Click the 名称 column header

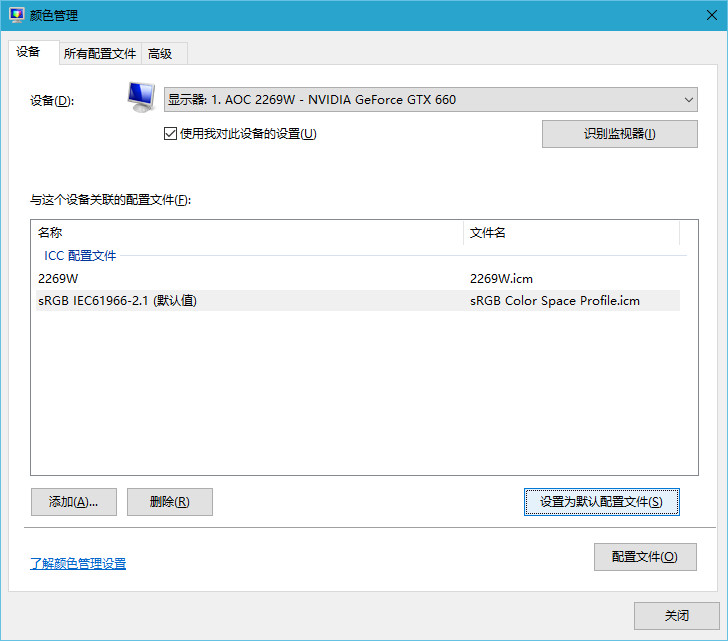click(249, 233)
